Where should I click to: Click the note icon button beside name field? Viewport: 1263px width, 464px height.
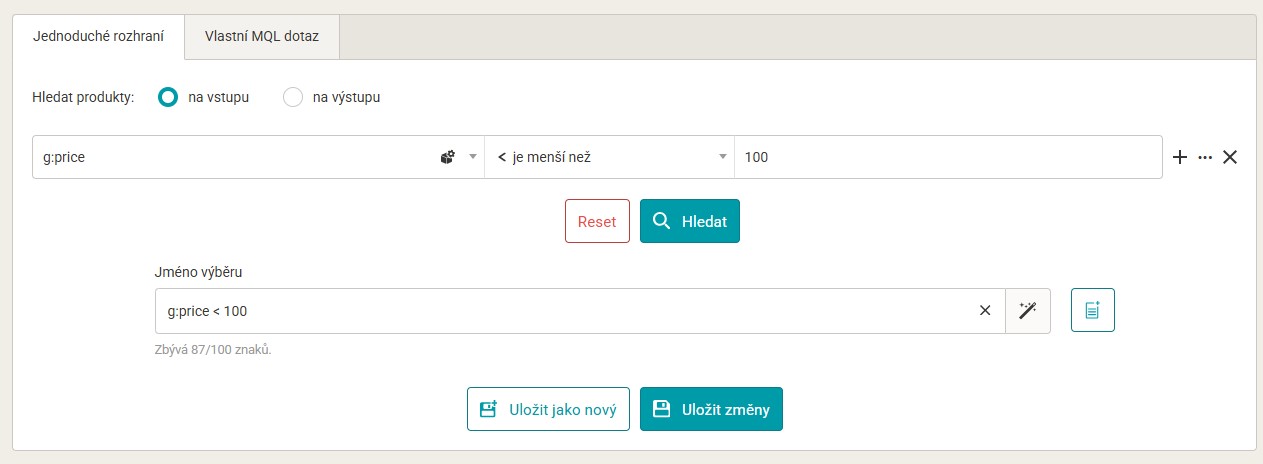[x=1092, y=310]
